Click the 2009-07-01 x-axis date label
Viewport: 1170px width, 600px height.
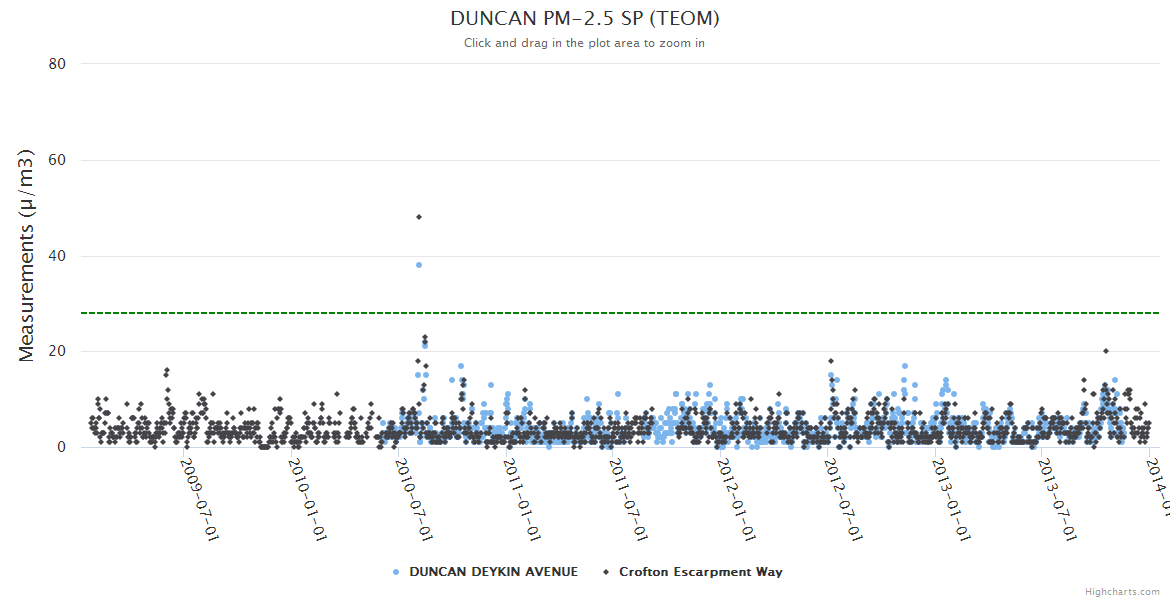[198, 498]
